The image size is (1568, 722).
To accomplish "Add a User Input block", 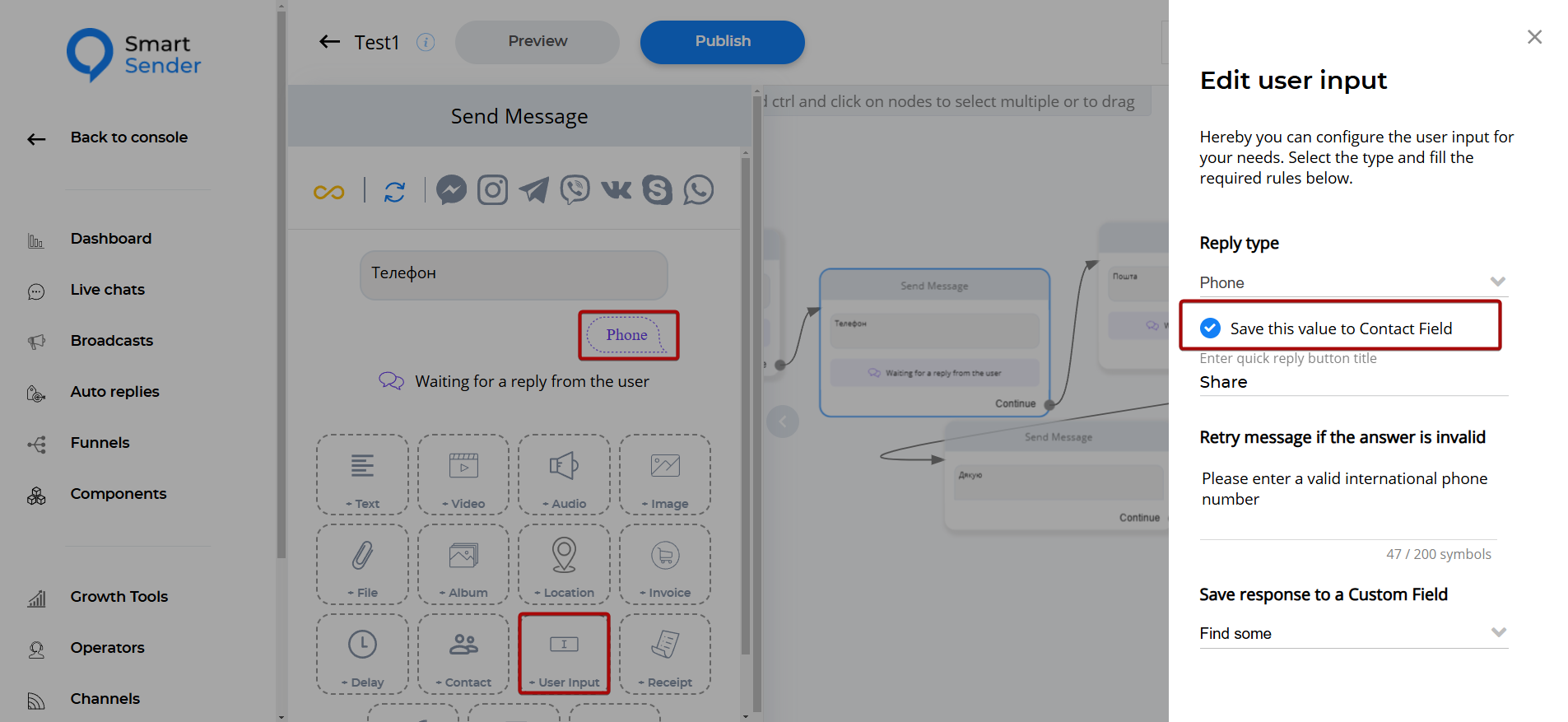I will (565, 654).
